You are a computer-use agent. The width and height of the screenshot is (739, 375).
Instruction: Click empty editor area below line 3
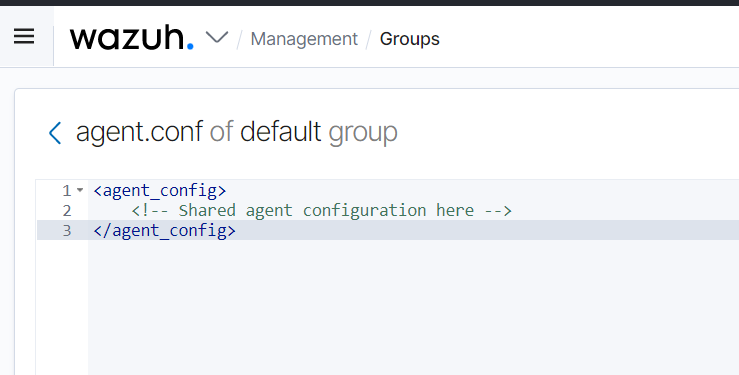click(413, 306)
